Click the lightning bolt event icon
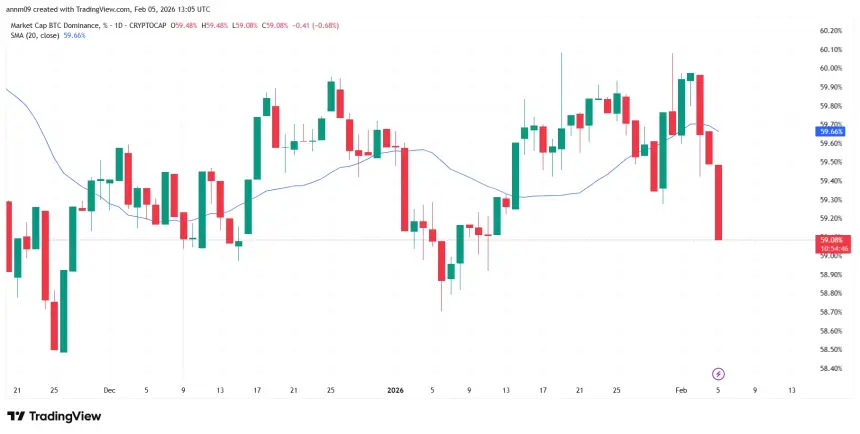Image resolution: width=860 pixels, height=434 pixels. (718, 373)
